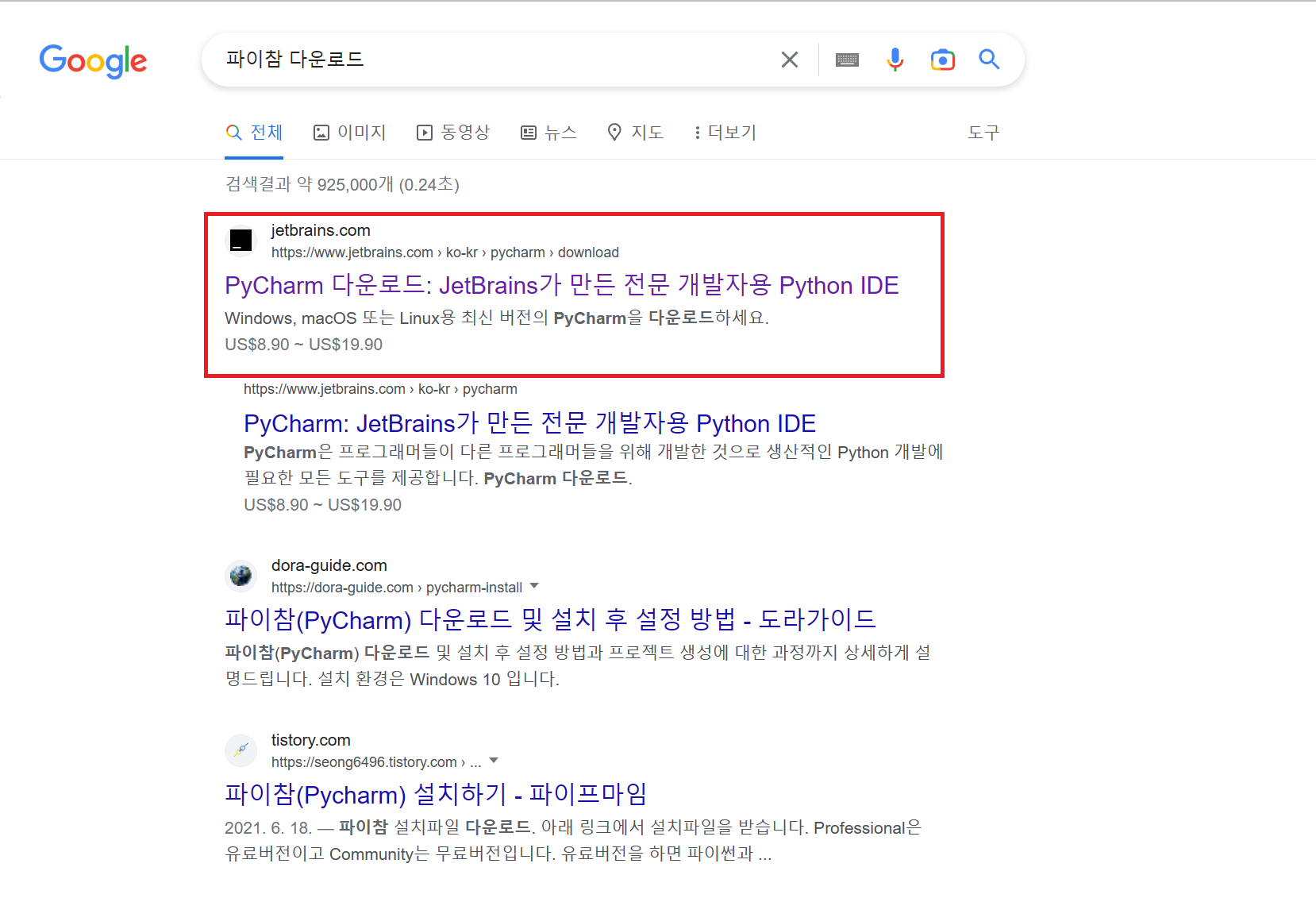Click the dora-guide.com pycharm-install URL
The width and height of the screenshot is (1316, 902).
pos(397,588)
